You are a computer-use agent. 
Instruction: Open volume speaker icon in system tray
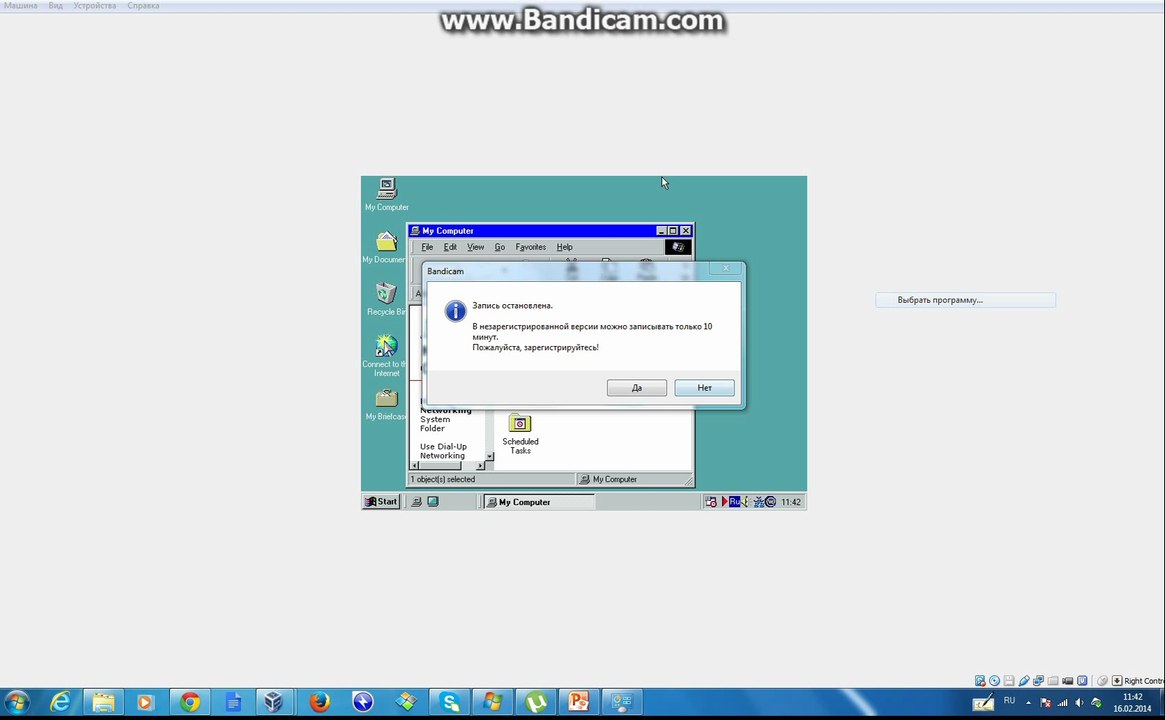(1079, 702)
